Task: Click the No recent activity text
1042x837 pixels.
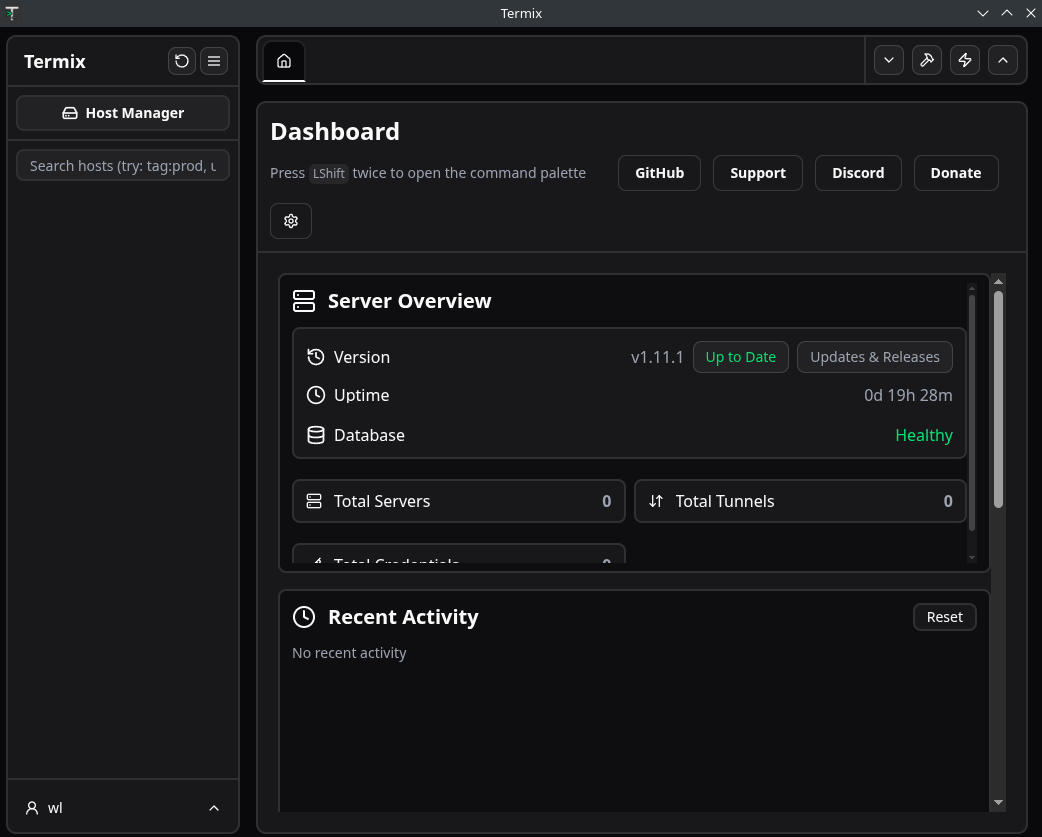Action: 349,653
